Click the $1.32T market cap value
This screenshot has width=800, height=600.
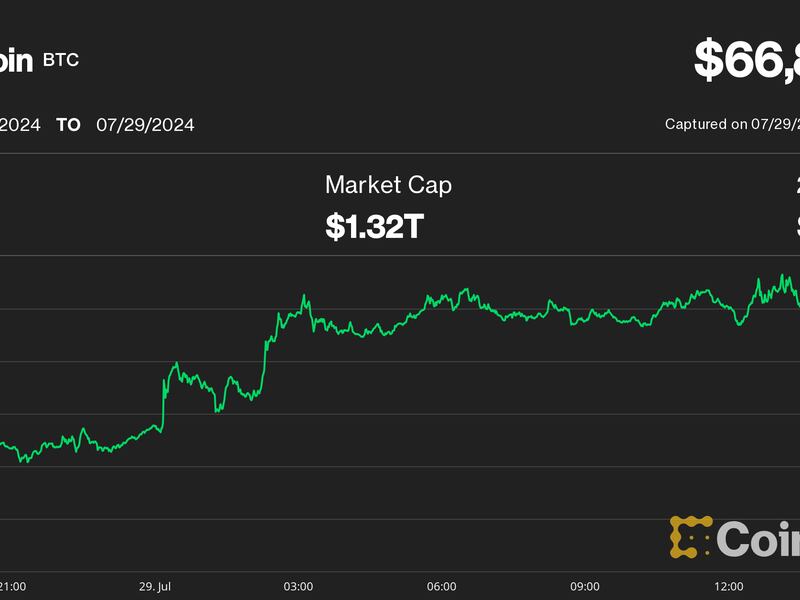[x=375, y=226]
